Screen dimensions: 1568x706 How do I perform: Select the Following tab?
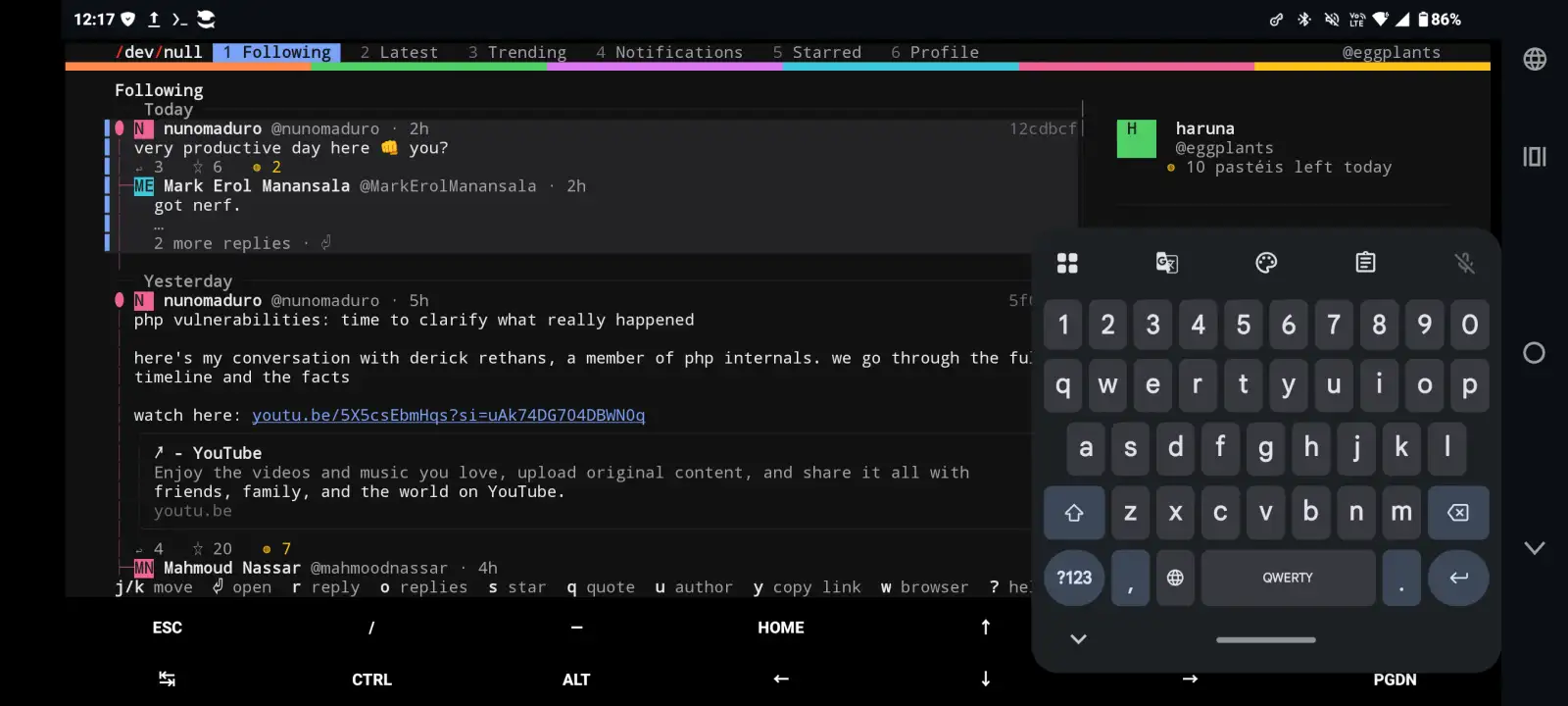(276, 52)
